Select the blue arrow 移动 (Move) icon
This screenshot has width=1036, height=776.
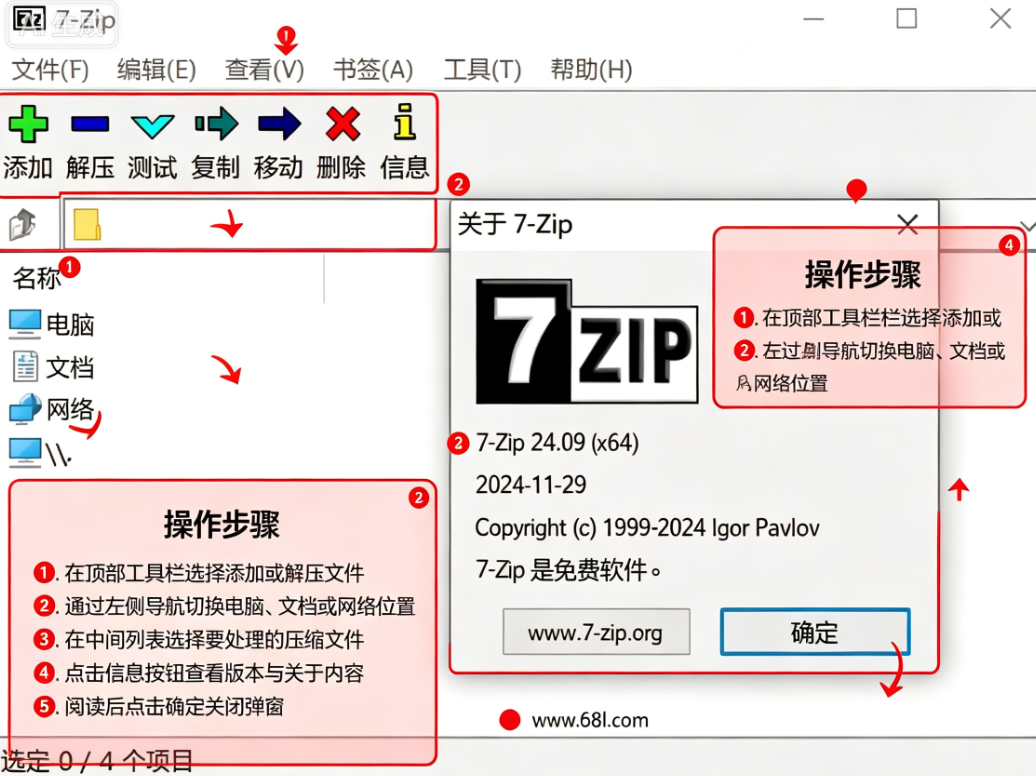click(279, 124)
